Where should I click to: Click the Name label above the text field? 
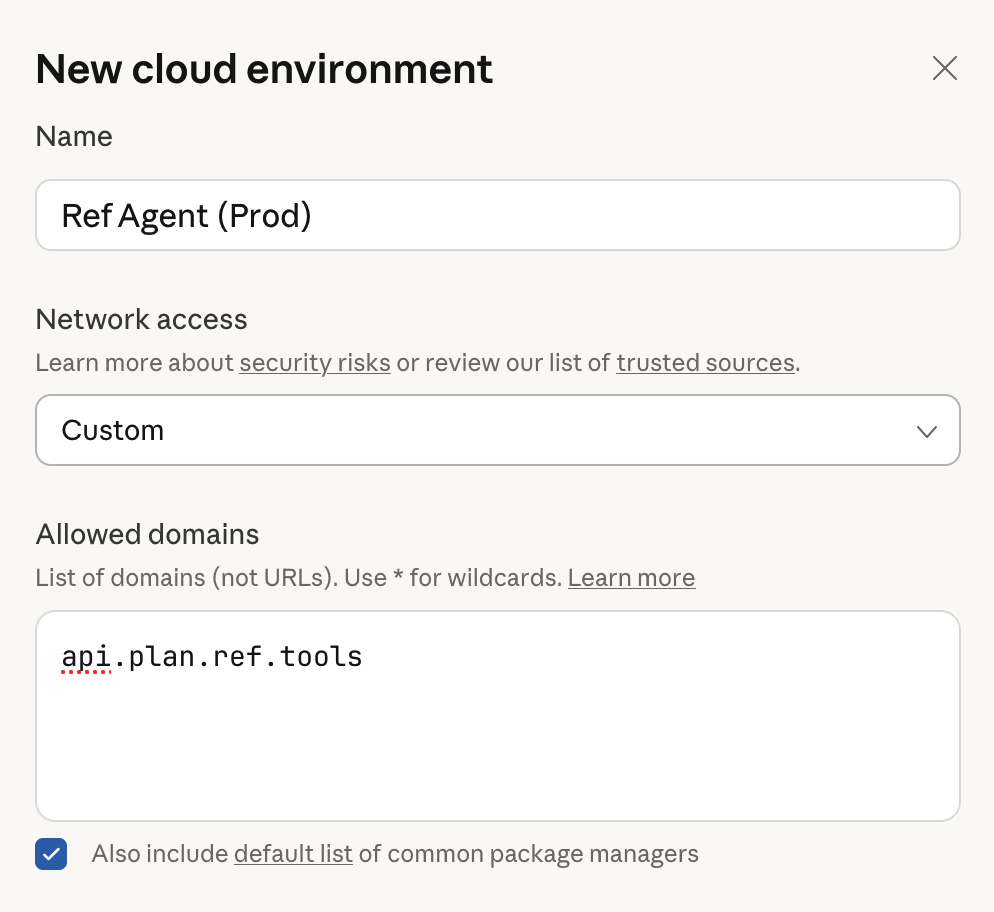click(x=74, y=136)
